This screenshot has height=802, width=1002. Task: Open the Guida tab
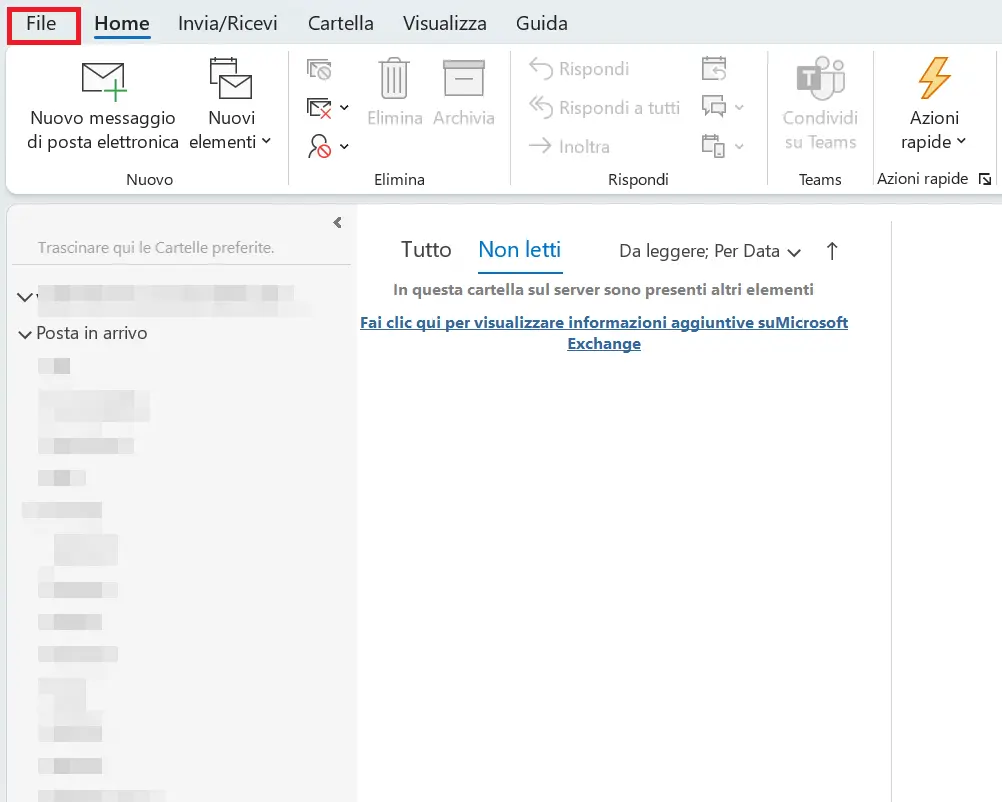click(x=542, y=24)
